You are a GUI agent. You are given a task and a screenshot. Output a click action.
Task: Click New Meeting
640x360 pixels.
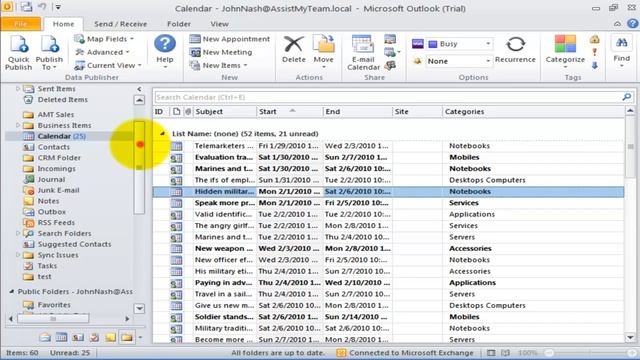(x=221, y=52)
